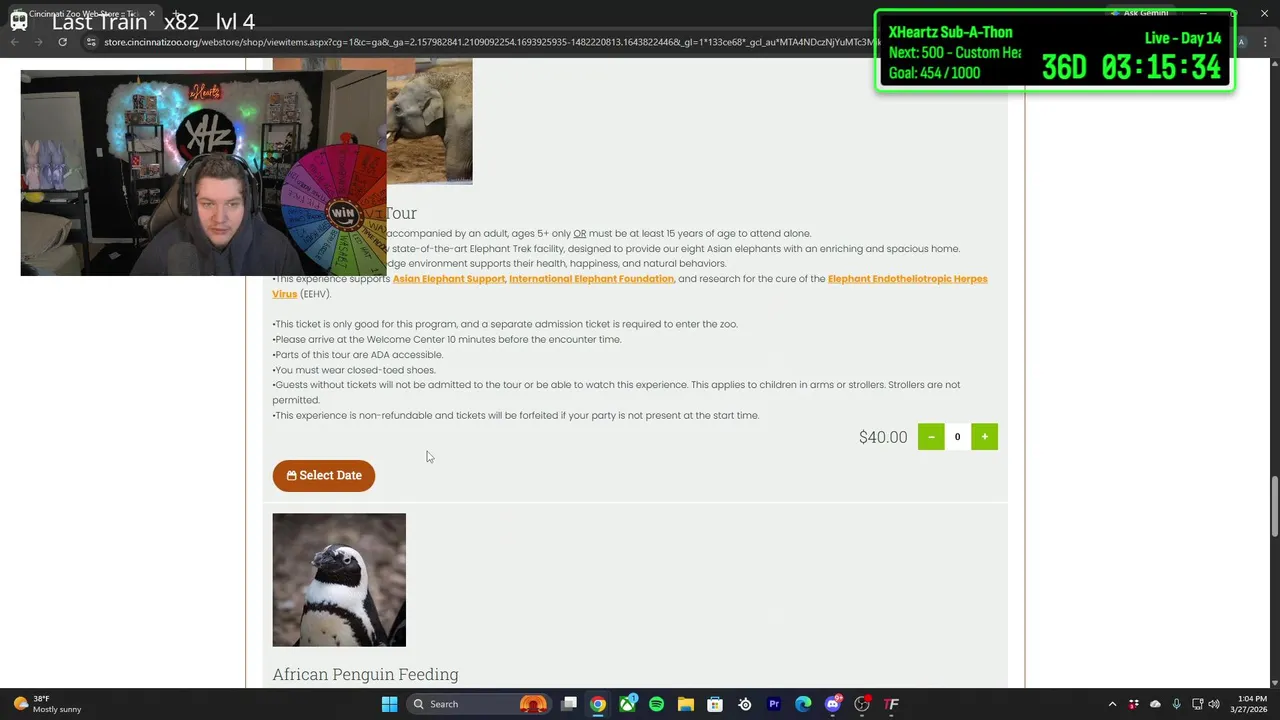Open the Asian Elephant Support link

[449, 279]
